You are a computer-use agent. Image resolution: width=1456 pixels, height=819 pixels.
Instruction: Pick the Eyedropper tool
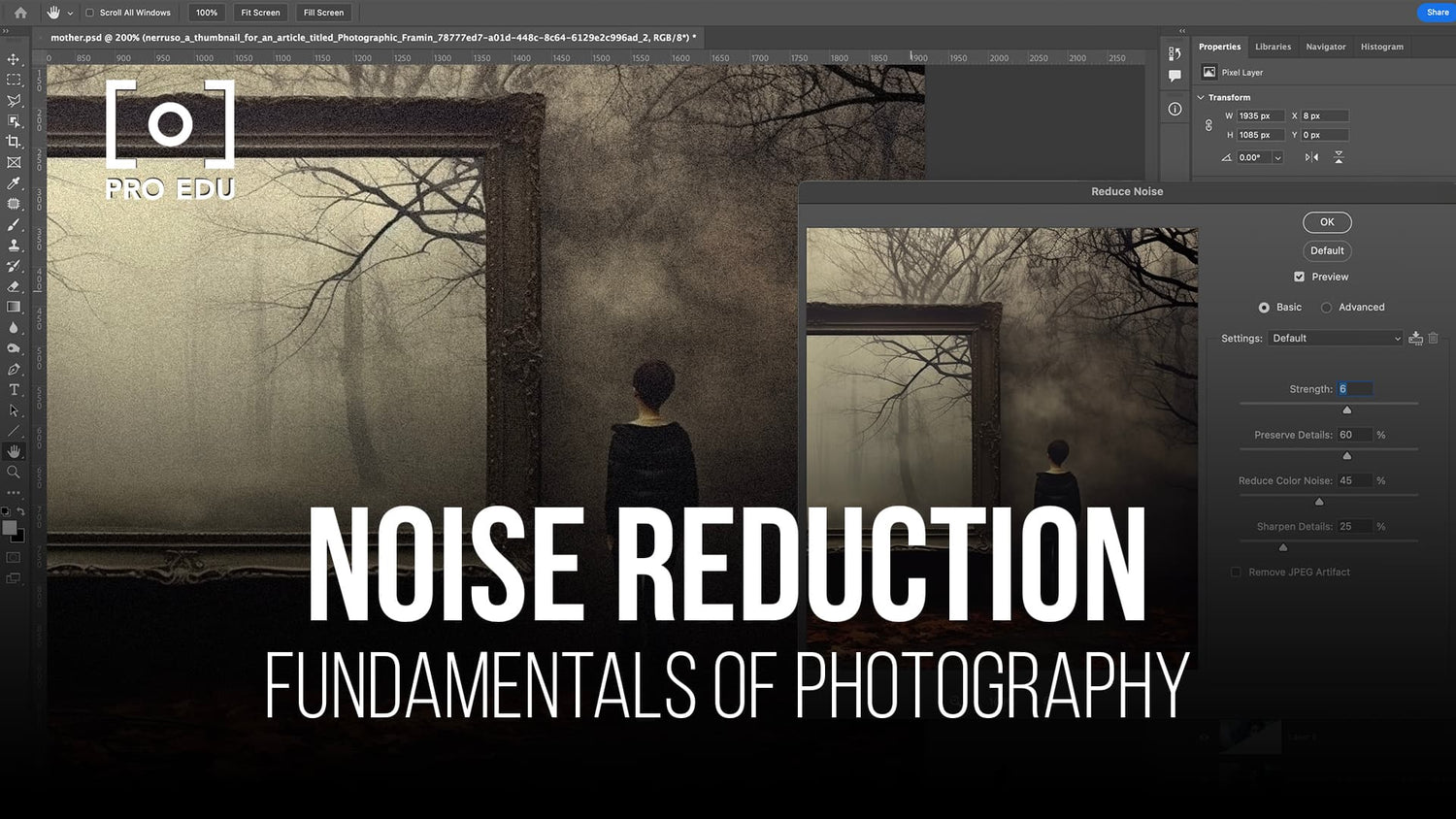(x=14, y=183)
